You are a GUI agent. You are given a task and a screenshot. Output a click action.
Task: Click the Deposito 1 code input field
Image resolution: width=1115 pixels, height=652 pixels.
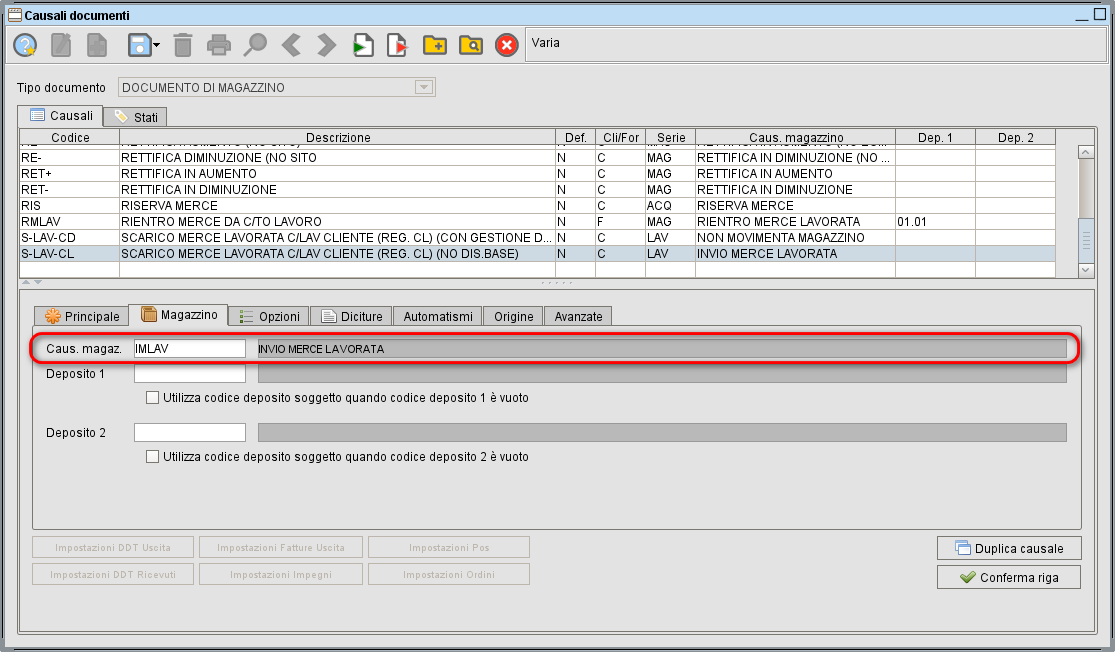coord(190,374)
